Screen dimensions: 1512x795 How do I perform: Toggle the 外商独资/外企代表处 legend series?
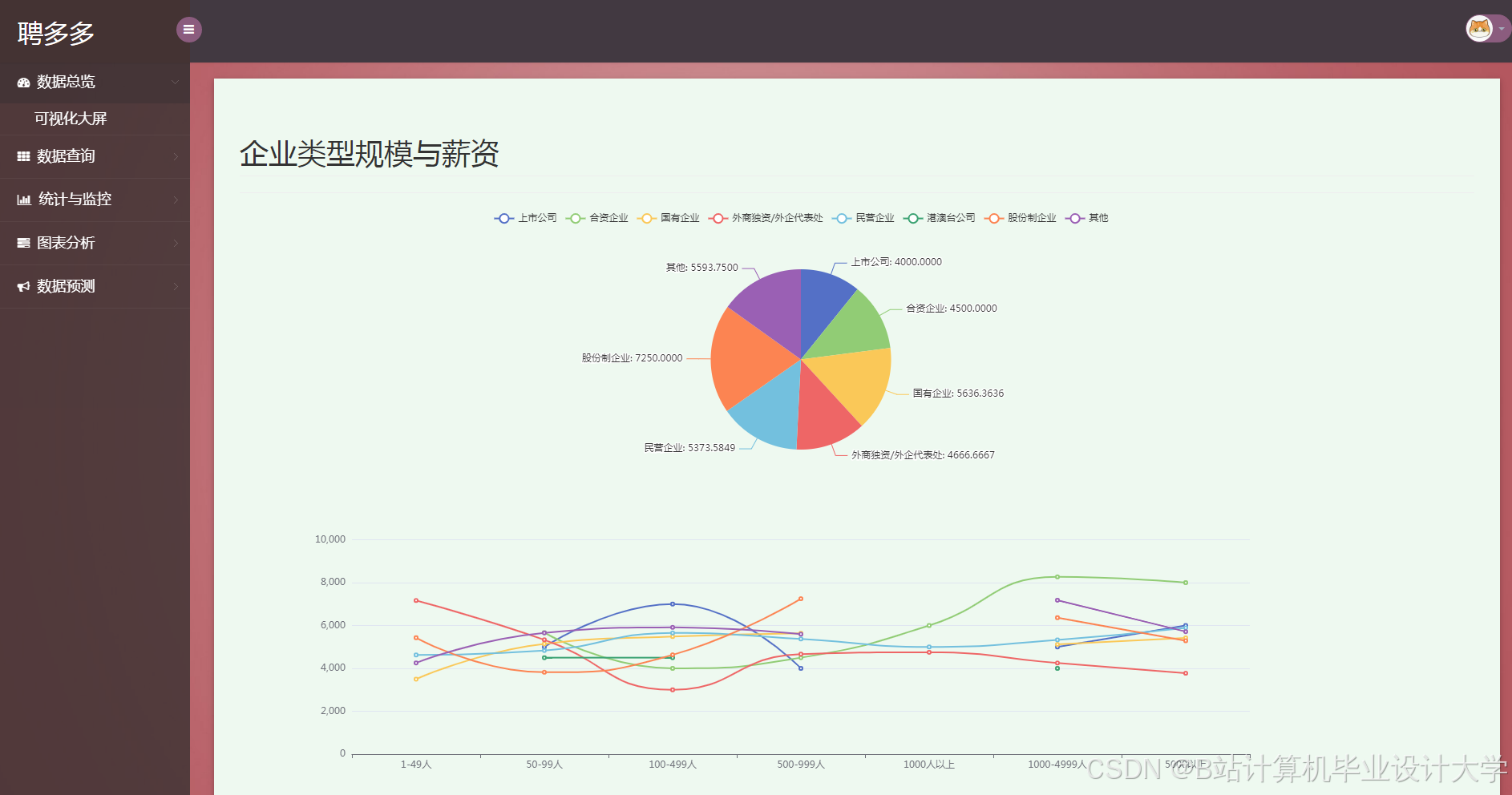tap(766, 218)
